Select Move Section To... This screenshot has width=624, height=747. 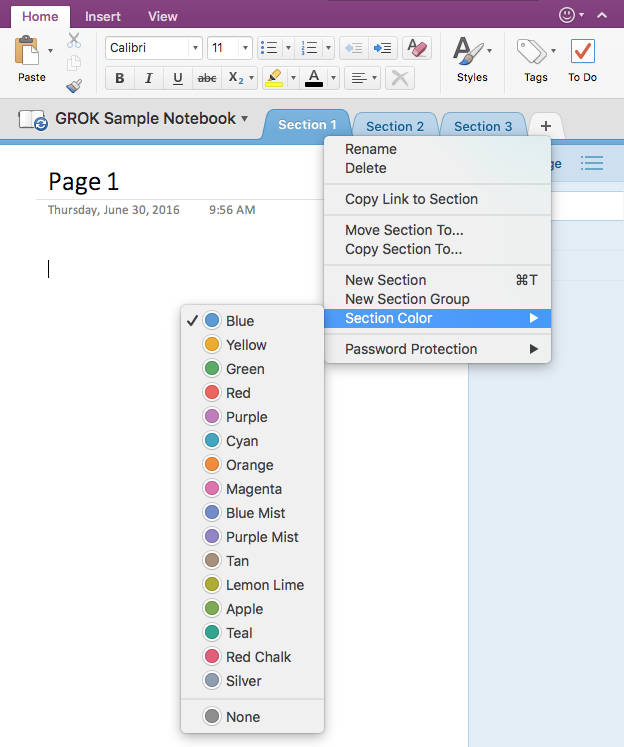tap(437, 230)
